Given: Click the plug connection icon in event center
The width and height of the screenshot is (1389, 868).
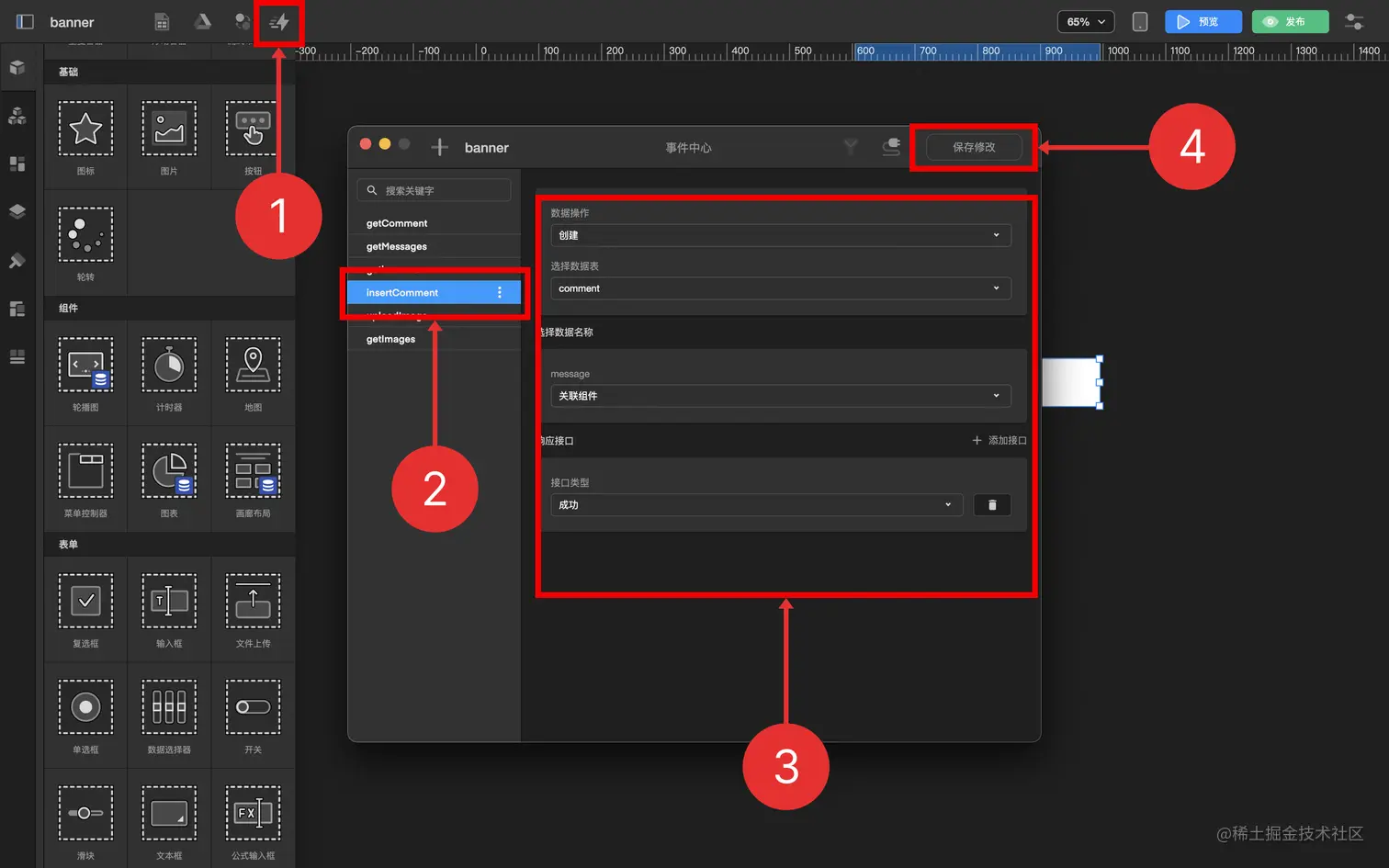Looking at the screenshot, I should point(891,147).
